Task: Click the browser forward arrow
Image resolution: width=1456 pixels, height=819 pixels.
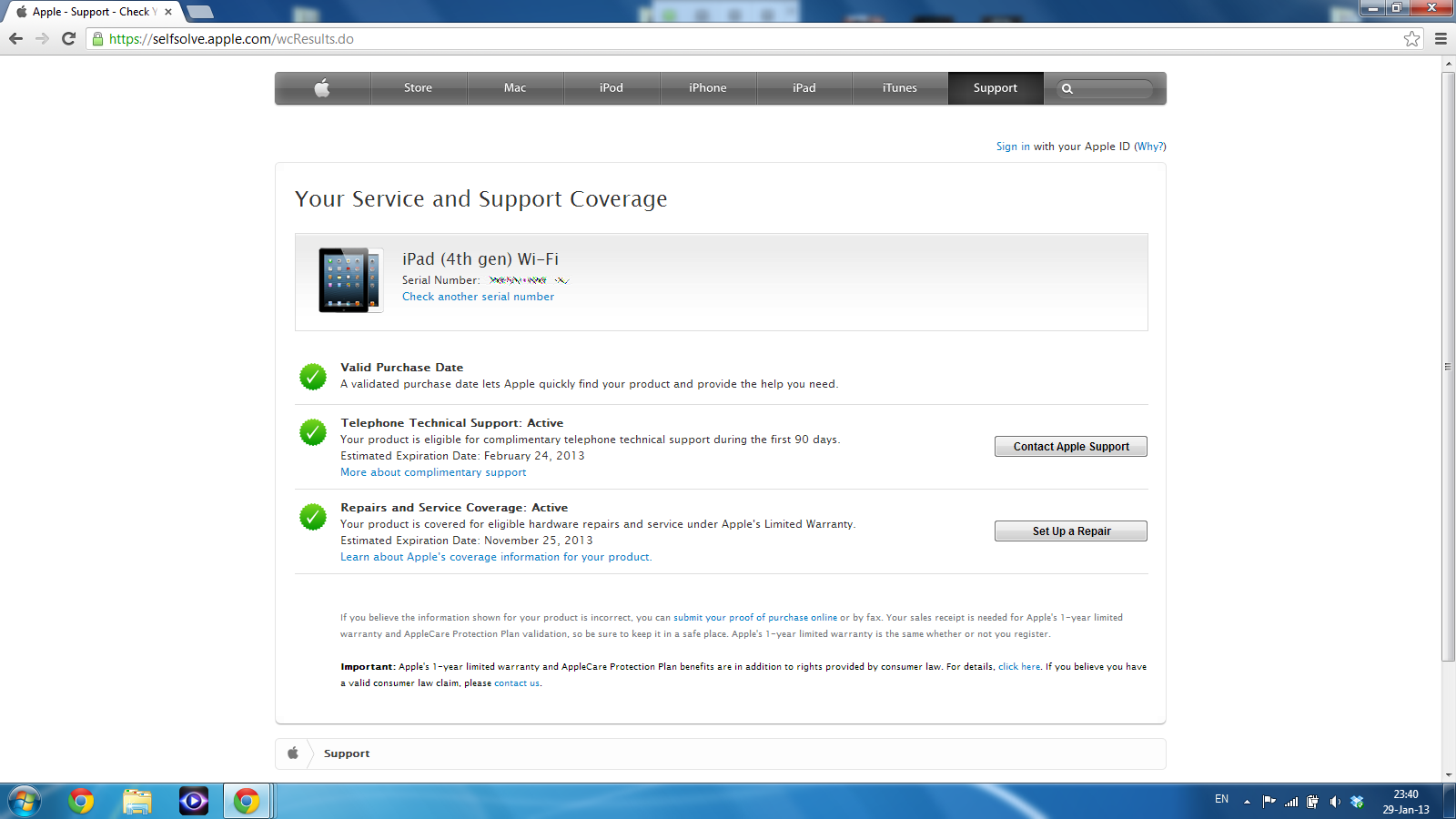Action: click(42, 38)
